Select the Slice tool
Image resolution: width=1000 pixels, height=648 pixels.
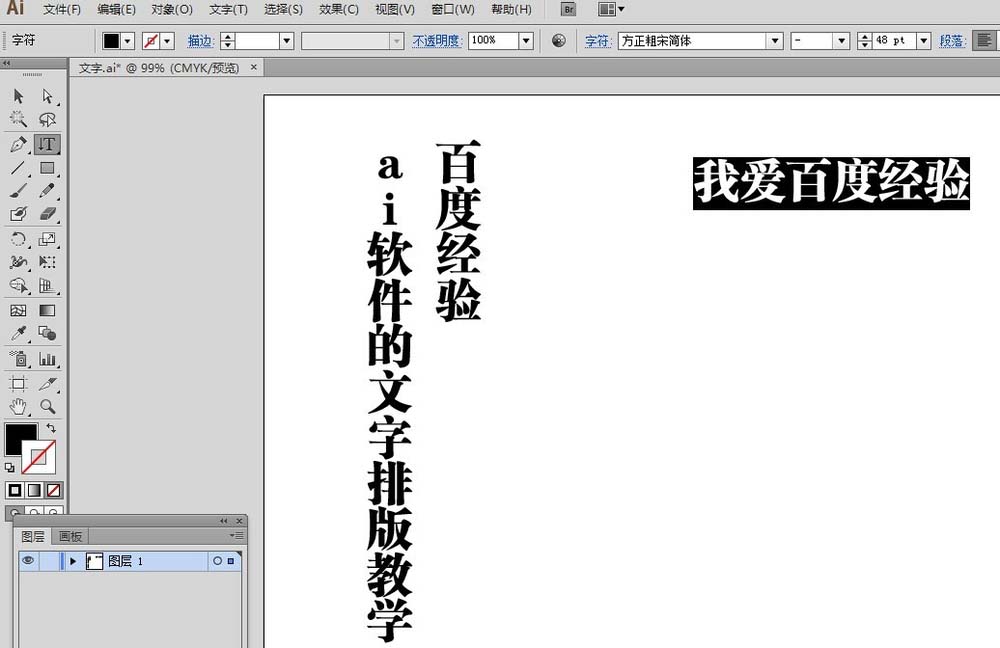[x=47, y=383]
